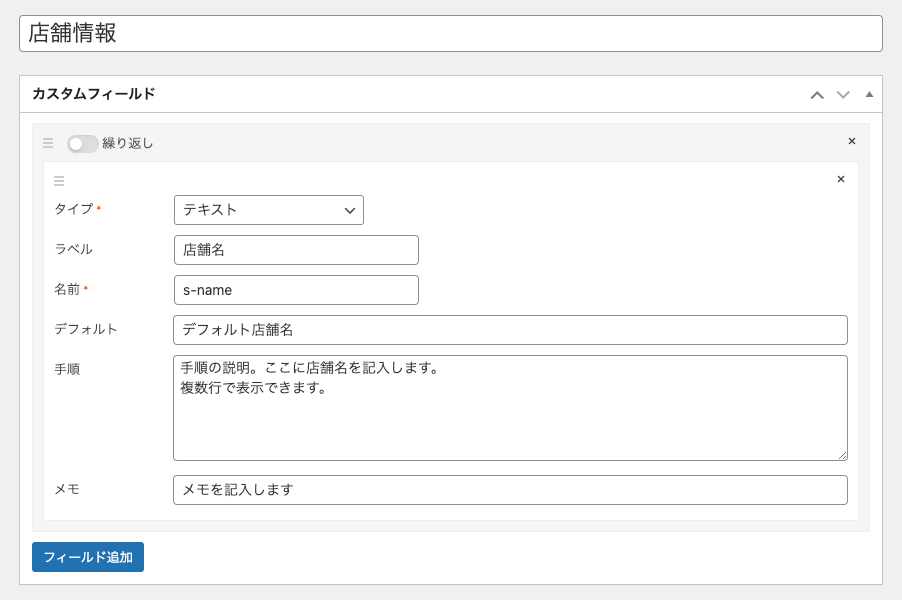Viewport: 902px width, 600px height.
Task: Move カスタムフィールド panel up with arrow
Action: pyautogui.click(x=817, y=95)
